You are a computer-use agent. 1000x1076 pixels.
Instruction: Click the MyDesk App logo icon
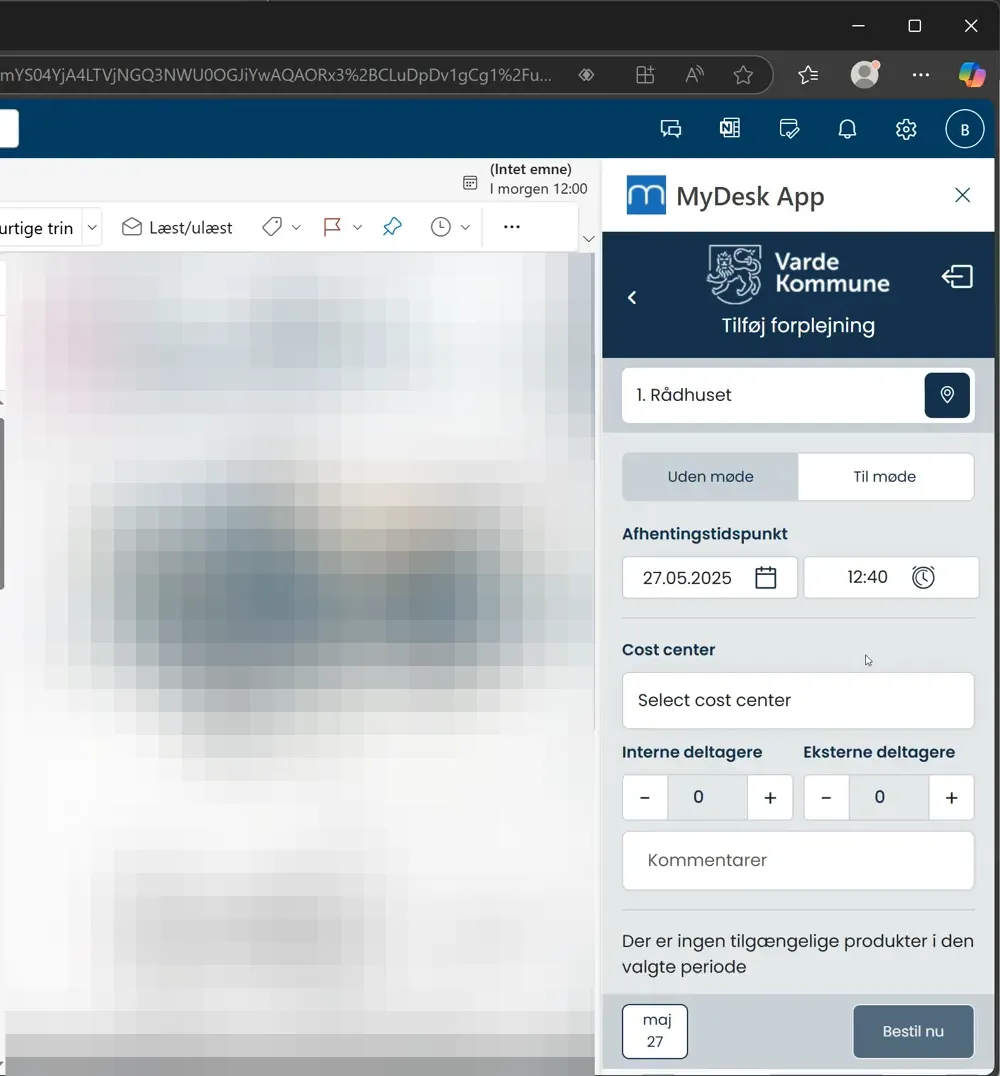[646, 195]
